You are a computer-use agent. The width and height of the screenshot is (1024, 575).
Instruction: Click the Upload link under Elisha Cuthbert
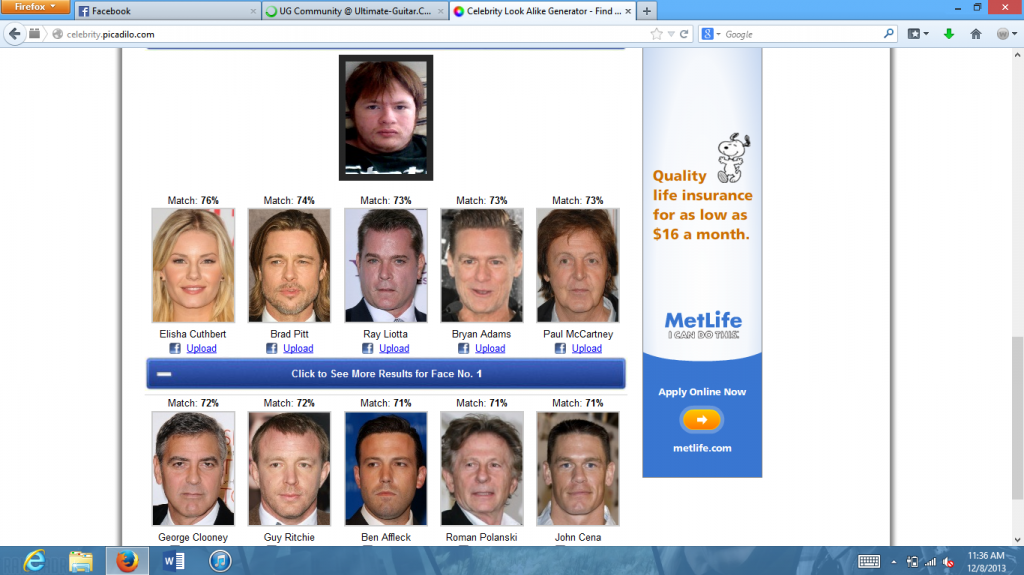tap(201, 348)
